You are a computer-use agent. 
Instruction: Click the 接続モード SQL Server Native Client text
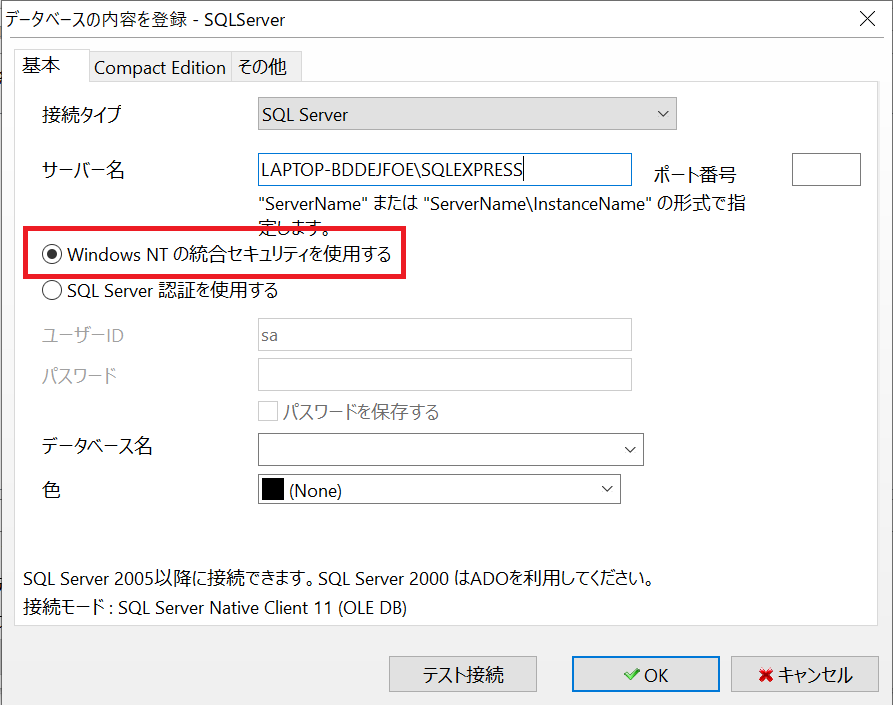pyautogui.click(x=215, y=607)
